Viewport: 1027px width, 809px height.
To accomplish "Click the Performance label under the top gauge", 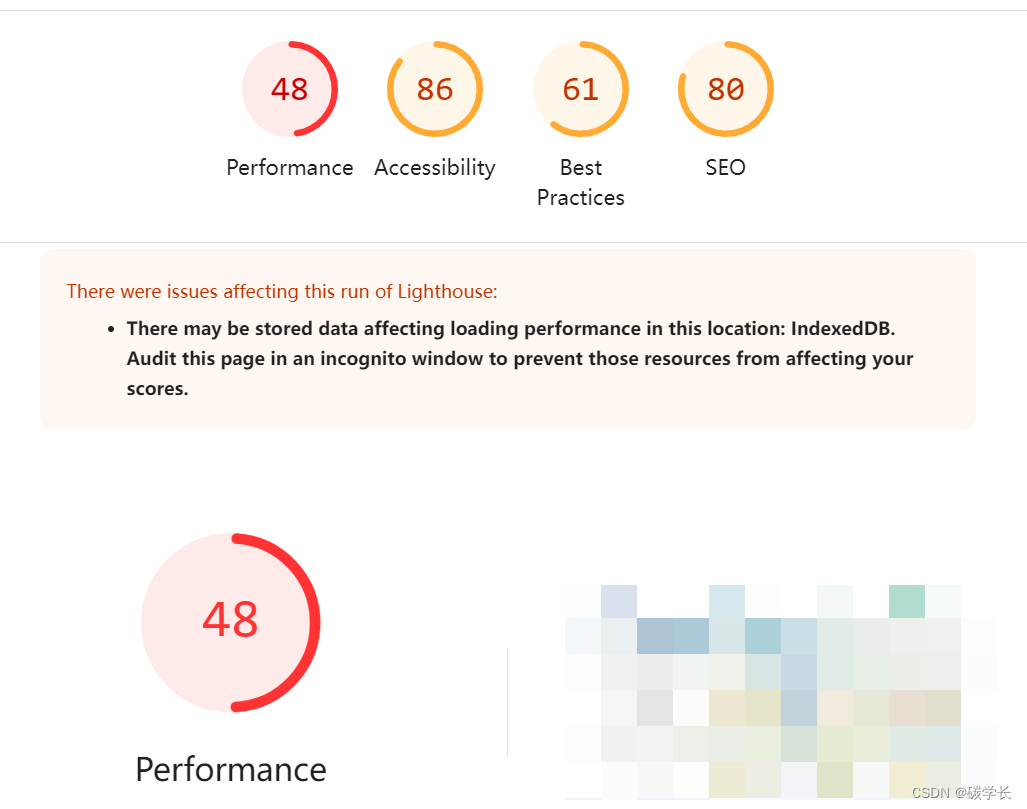I will point(289,168).
